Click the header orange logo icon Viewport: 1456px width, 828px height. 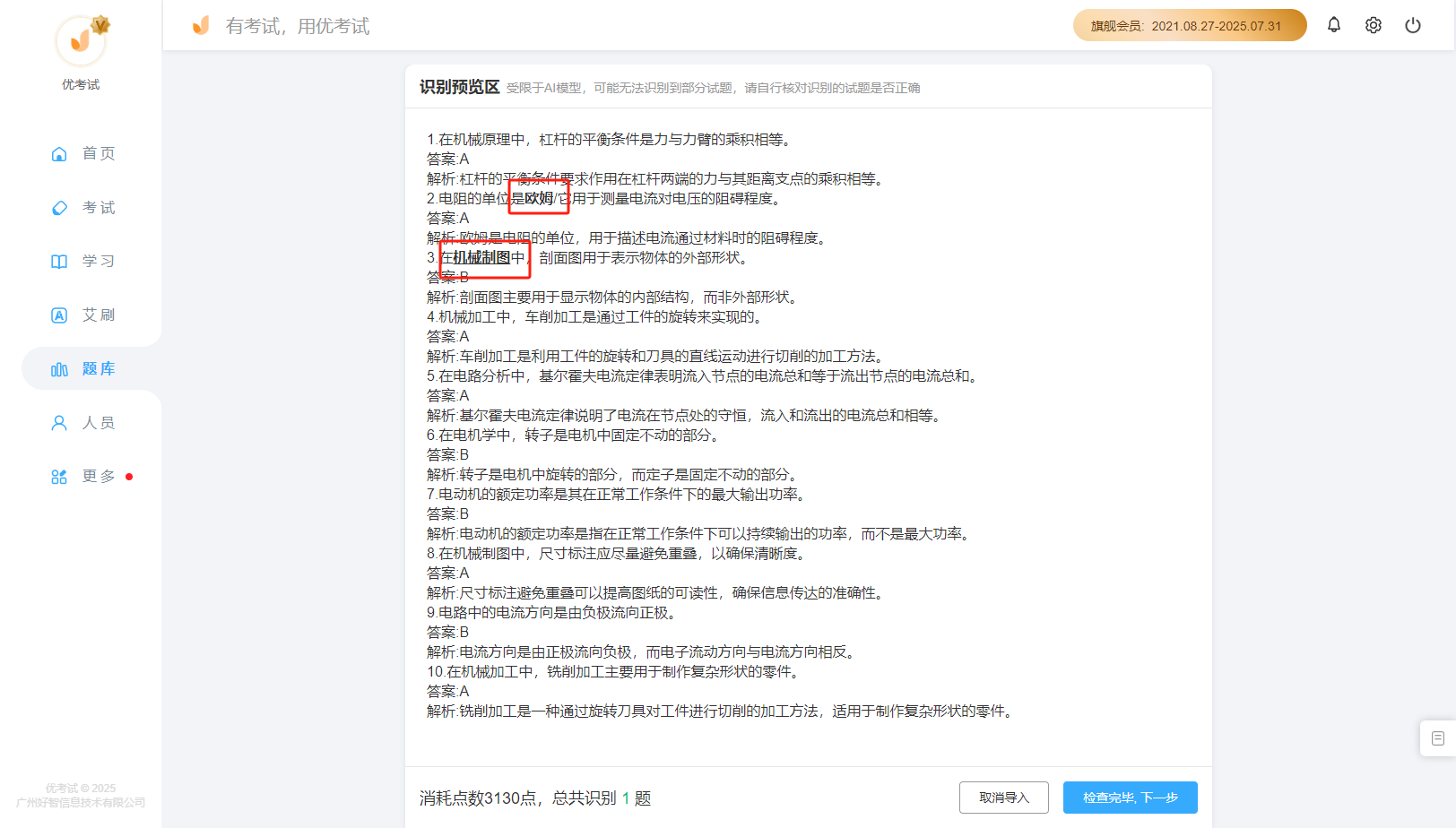(x=201, y=25)
